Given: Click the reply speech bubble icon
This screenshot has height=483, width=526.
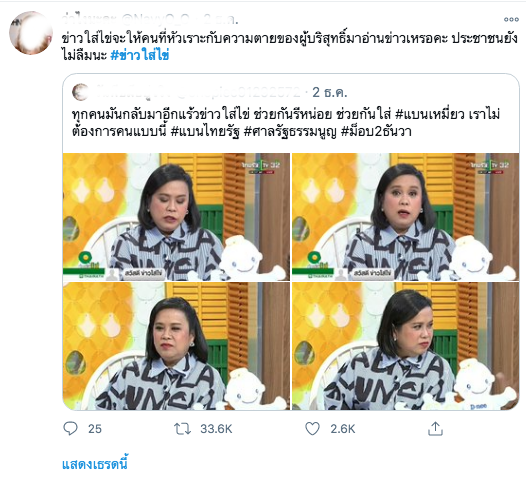Looking at the screenshot, I should pyautogui.click(x=70, y=428).
